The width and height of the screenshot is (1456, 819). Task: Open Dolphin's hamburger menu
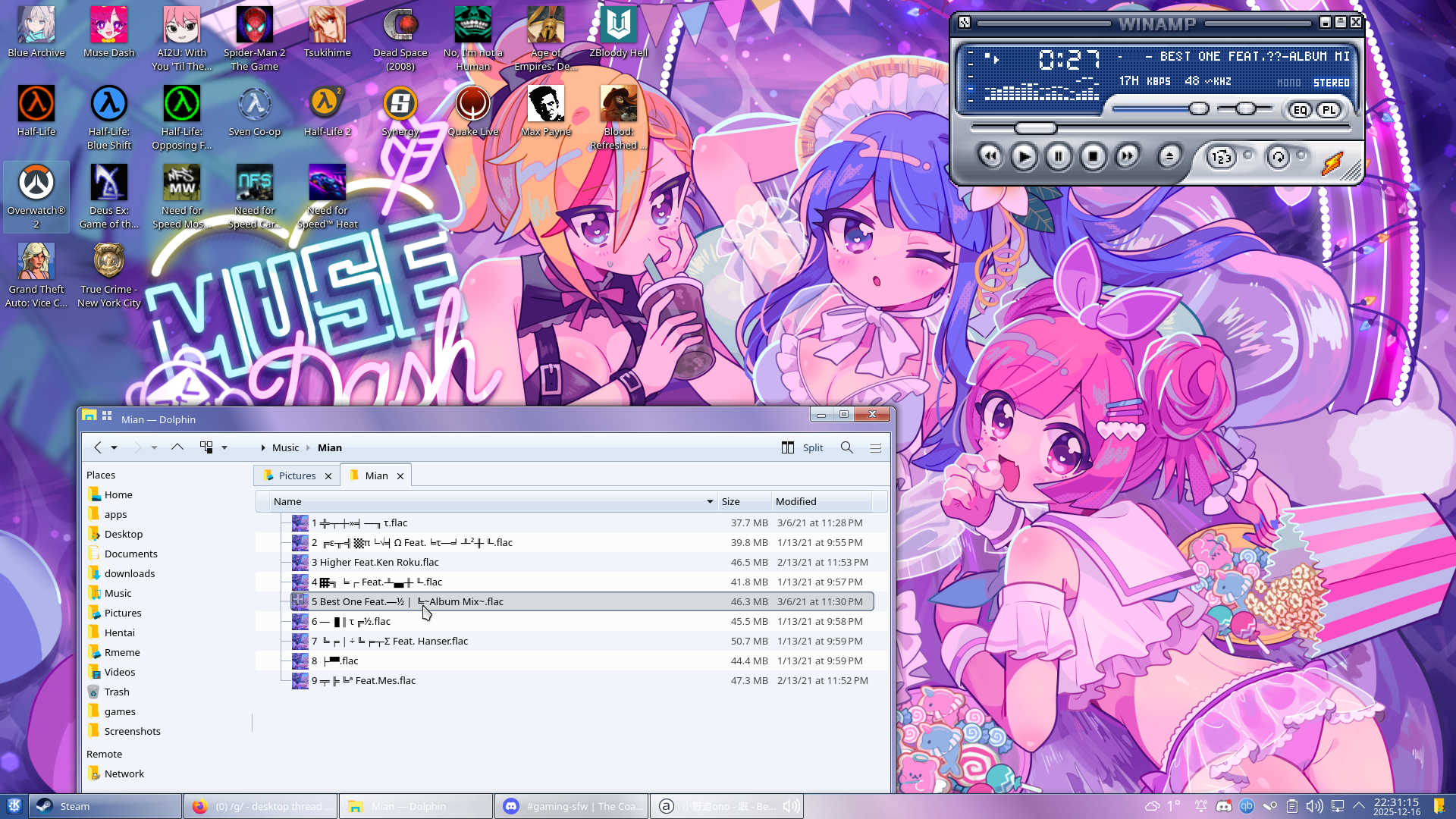875,447
